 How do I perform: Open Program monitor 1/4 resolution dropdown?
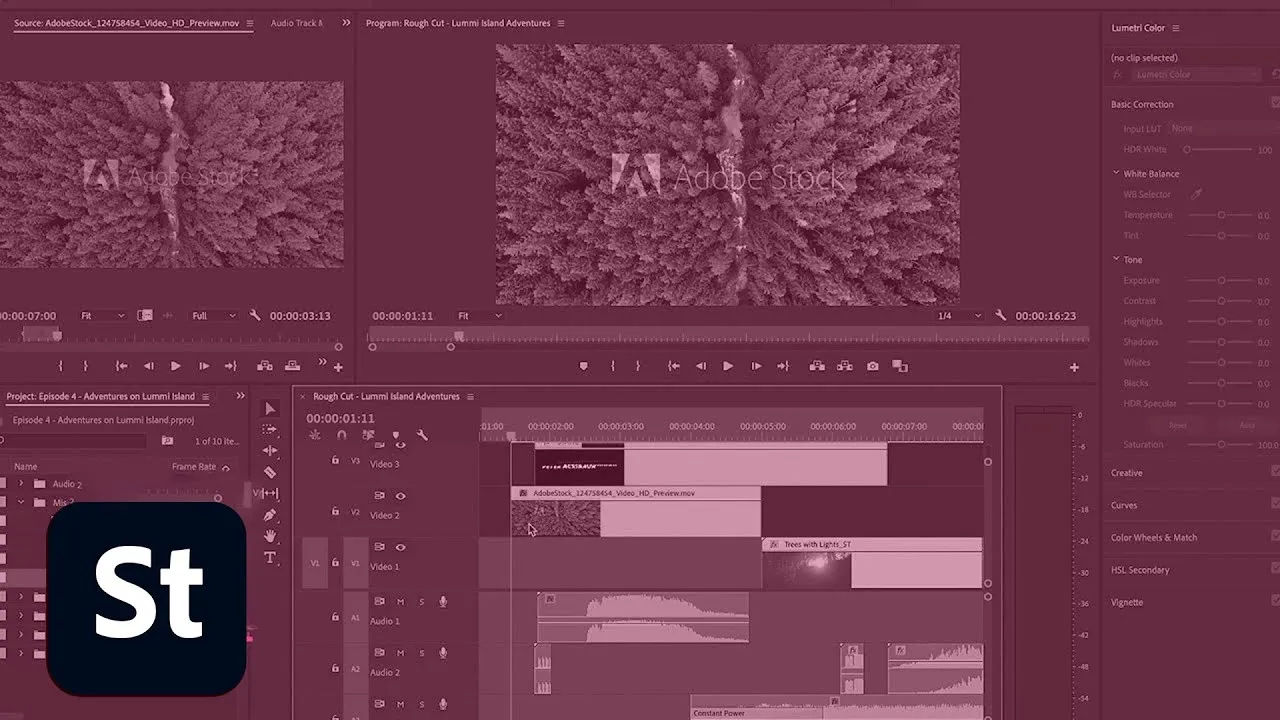[x=959, y=316]
